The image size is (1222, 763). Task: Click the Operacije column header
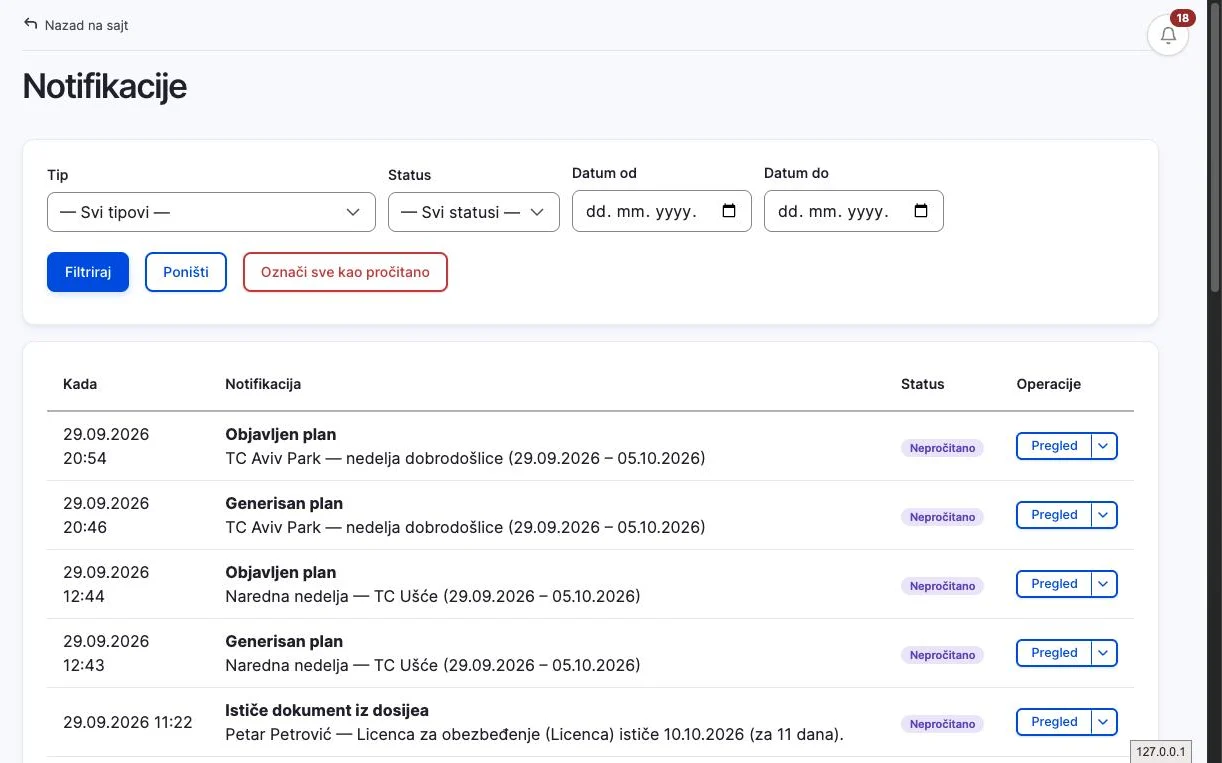(1049, 384)
